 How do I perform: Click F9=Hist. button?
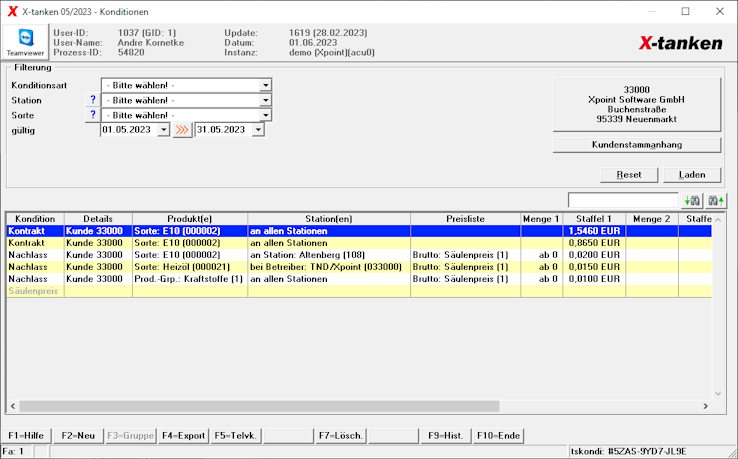(x=446, y=436)
